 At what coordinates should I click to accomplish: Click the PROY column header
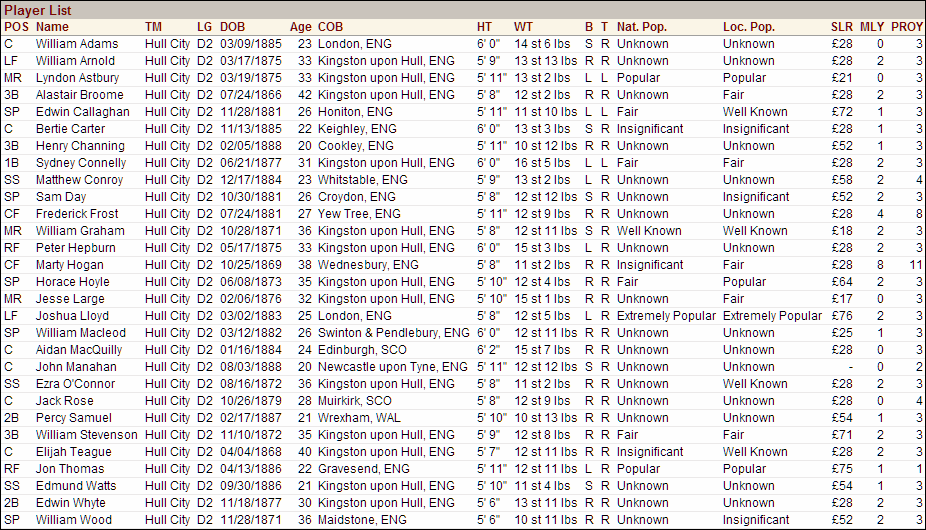(x=906, y=27)
